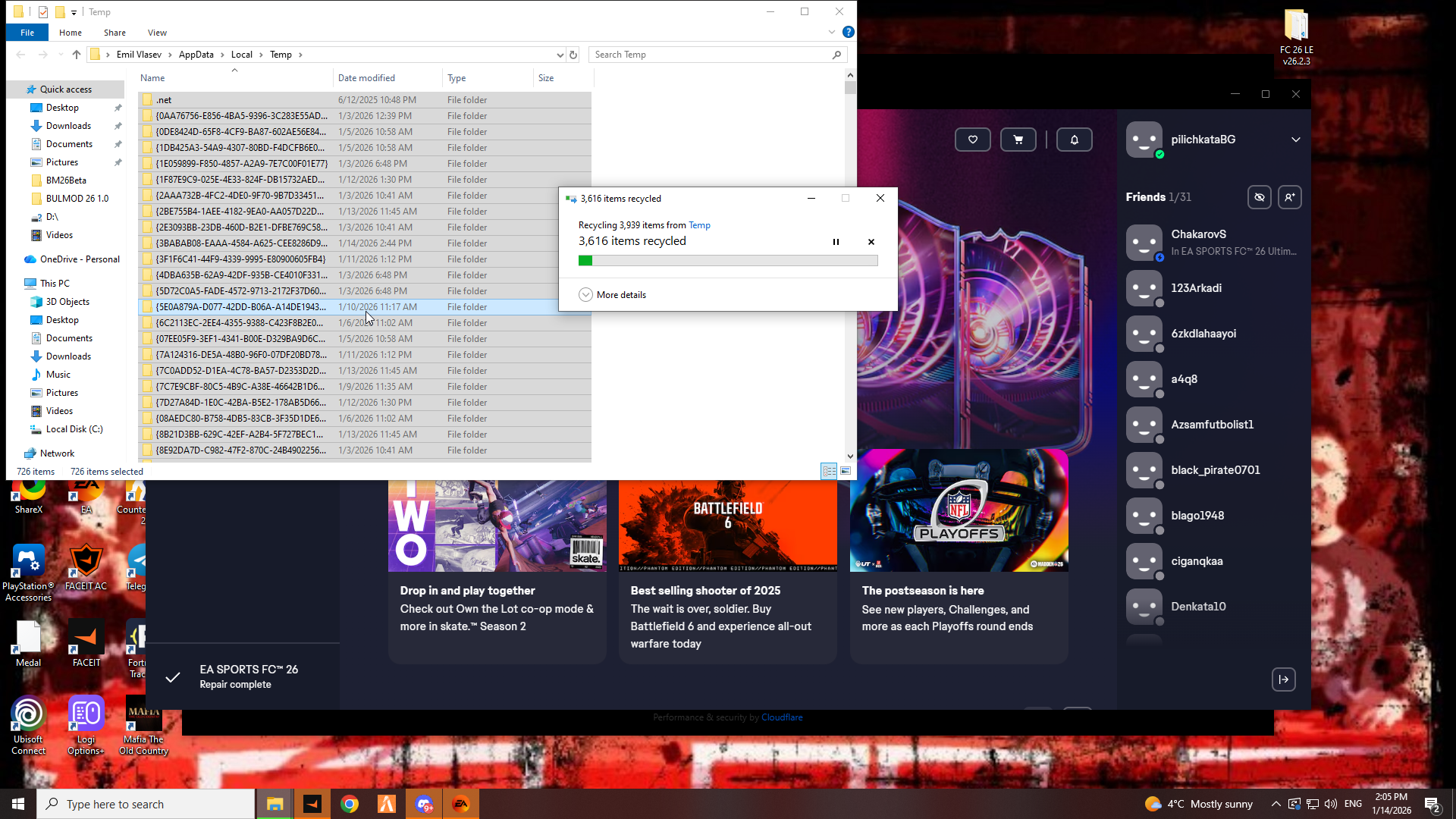Go up one folder level
The image size is (1456, 819).
click(x=77, y=55)
